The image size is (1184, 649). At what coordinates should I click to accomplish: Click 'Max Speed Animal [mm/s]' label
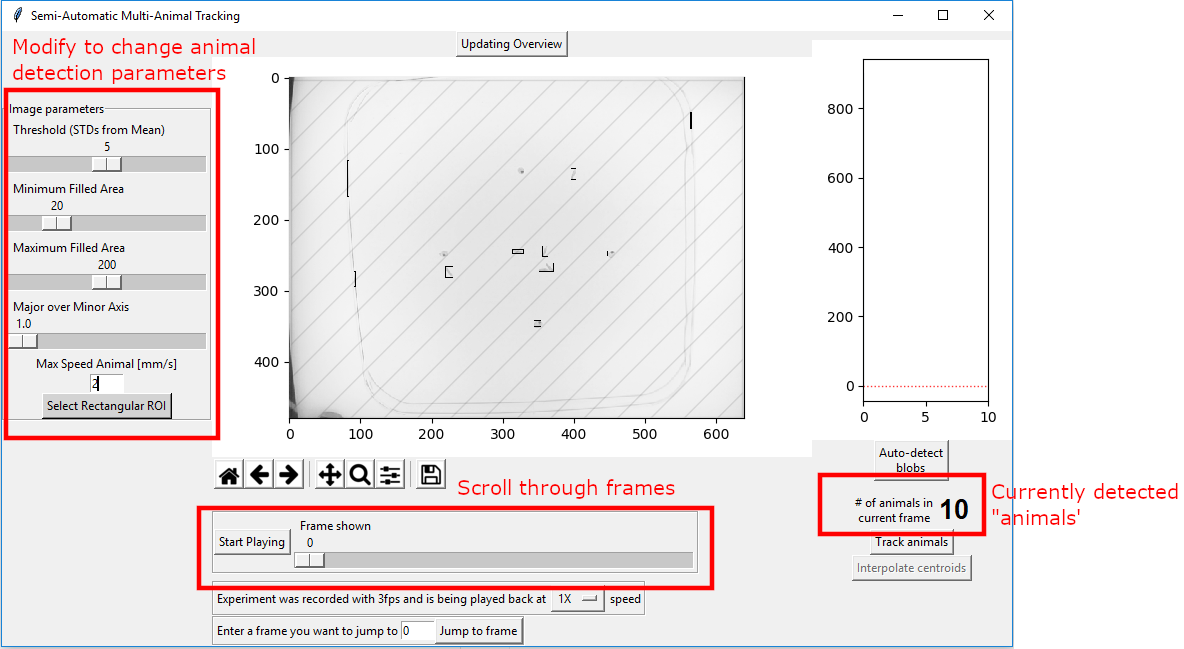point(106,363)
